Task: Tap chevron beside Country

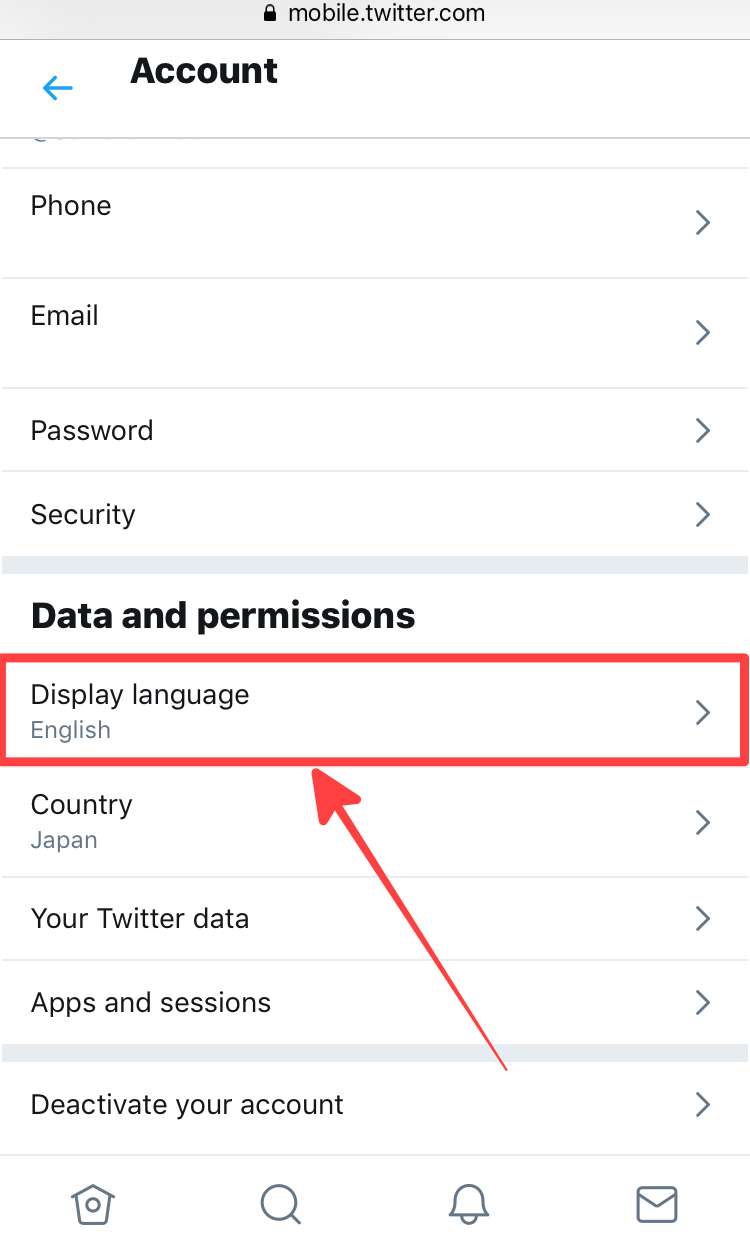Action: [703, 822]
